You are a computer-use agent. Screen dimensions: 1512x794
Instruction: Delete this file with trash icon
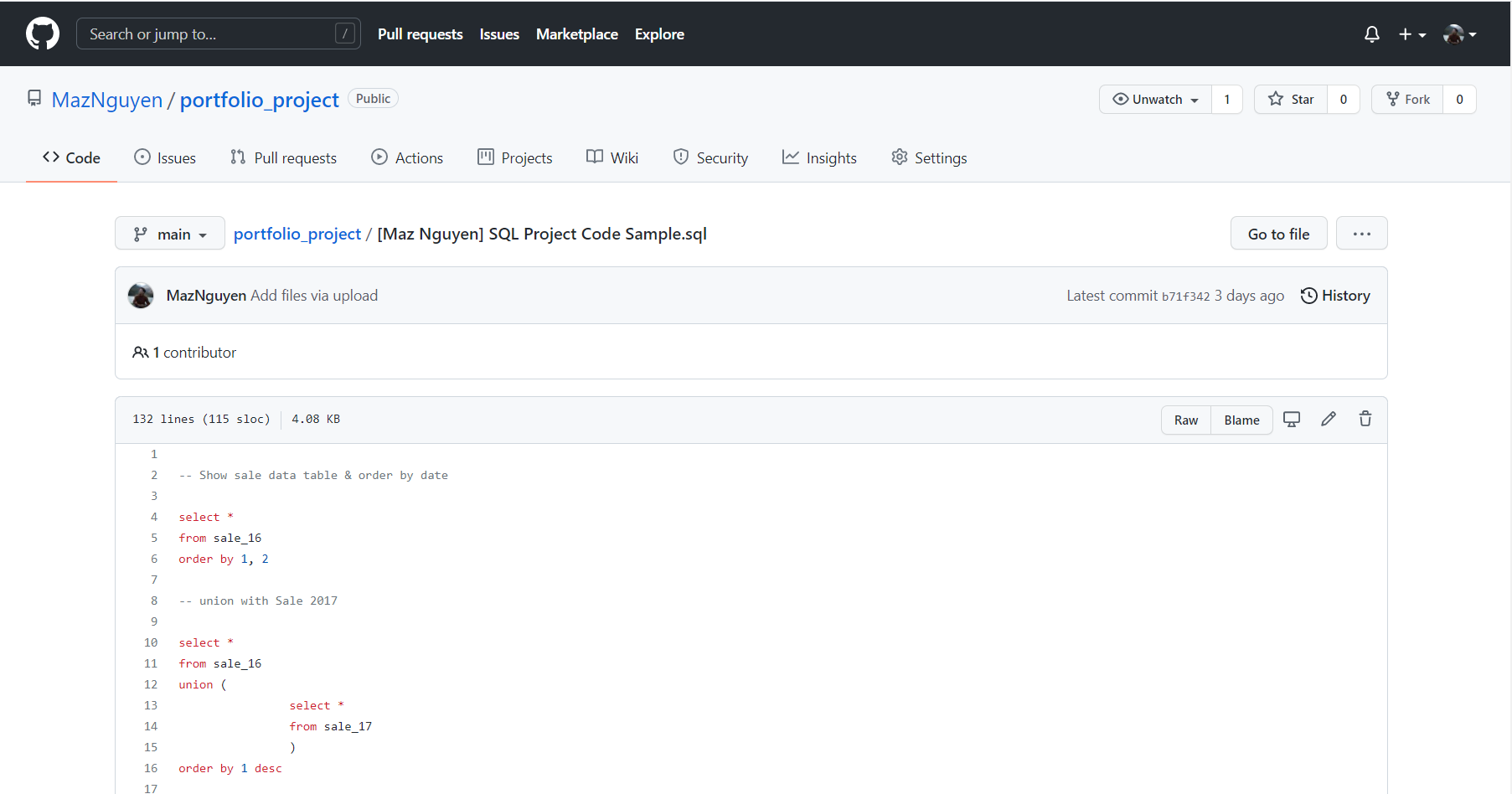tap(1365, 419)
